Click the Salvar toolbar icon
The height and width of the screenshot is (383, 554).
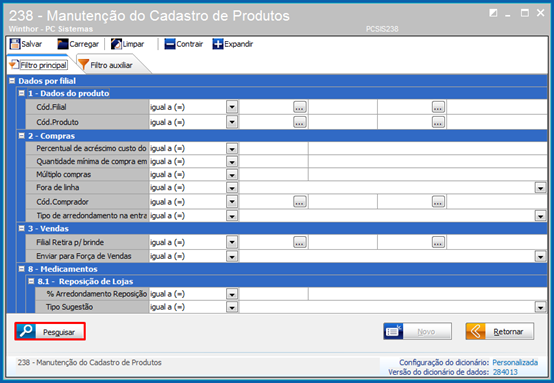pos(15,44)
